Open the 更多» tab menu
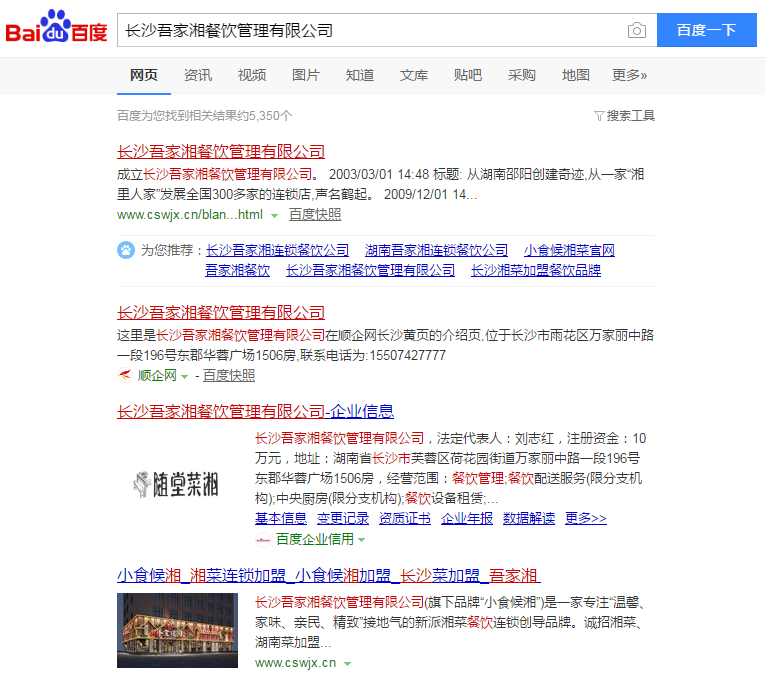Viewport: 765px width, 681px height. (629, 75)
